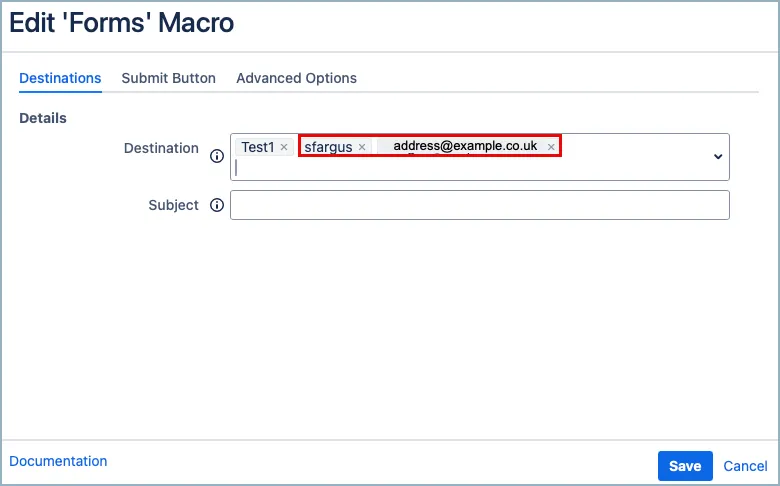Focus the Subject text input
Viewport: 780px width, 486px height.
pyautogui.click(x=480, y=205)
